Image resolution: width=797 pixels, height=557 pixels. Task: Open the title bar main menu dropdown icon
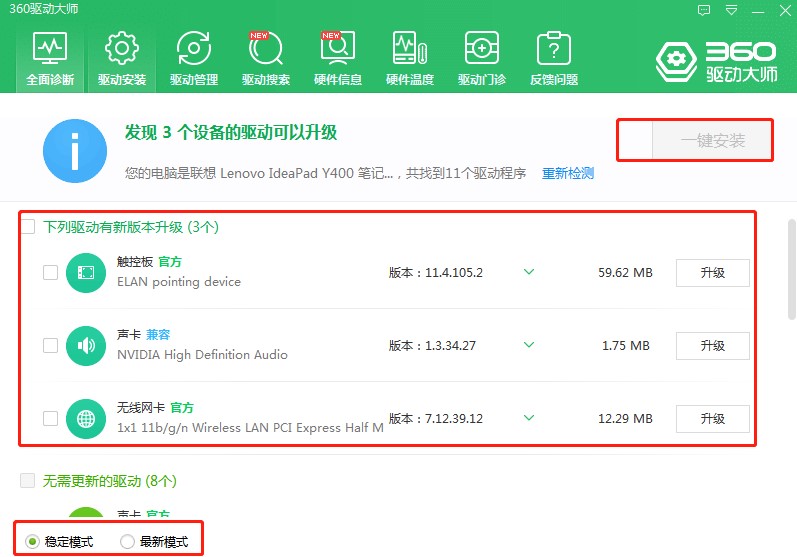(x=731, y=10)
